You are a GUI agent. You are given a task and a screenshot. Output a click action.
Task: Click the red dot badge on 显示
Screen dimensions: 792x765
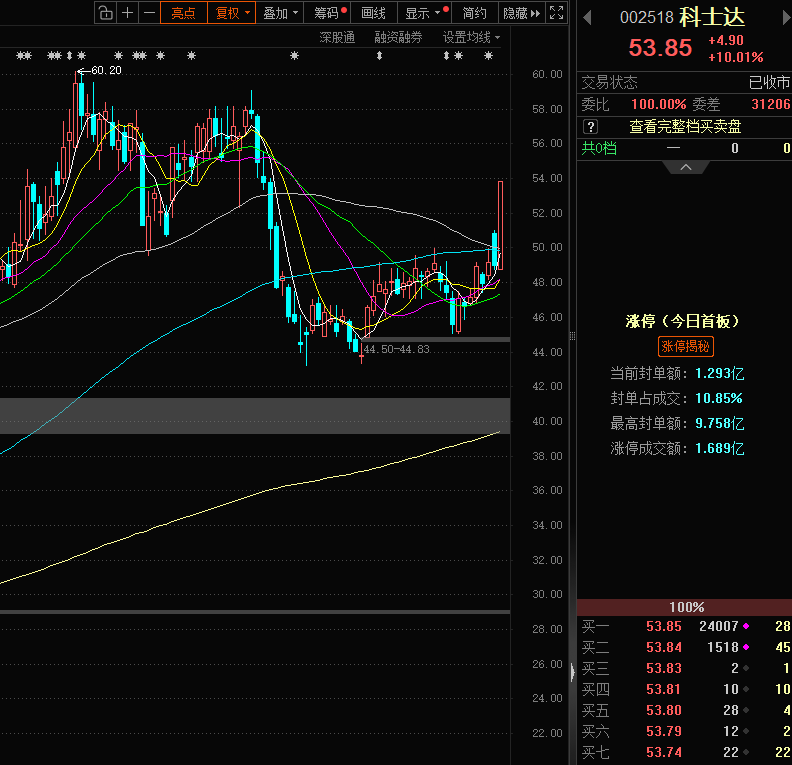pyautogui.click(x=446, y=10)
